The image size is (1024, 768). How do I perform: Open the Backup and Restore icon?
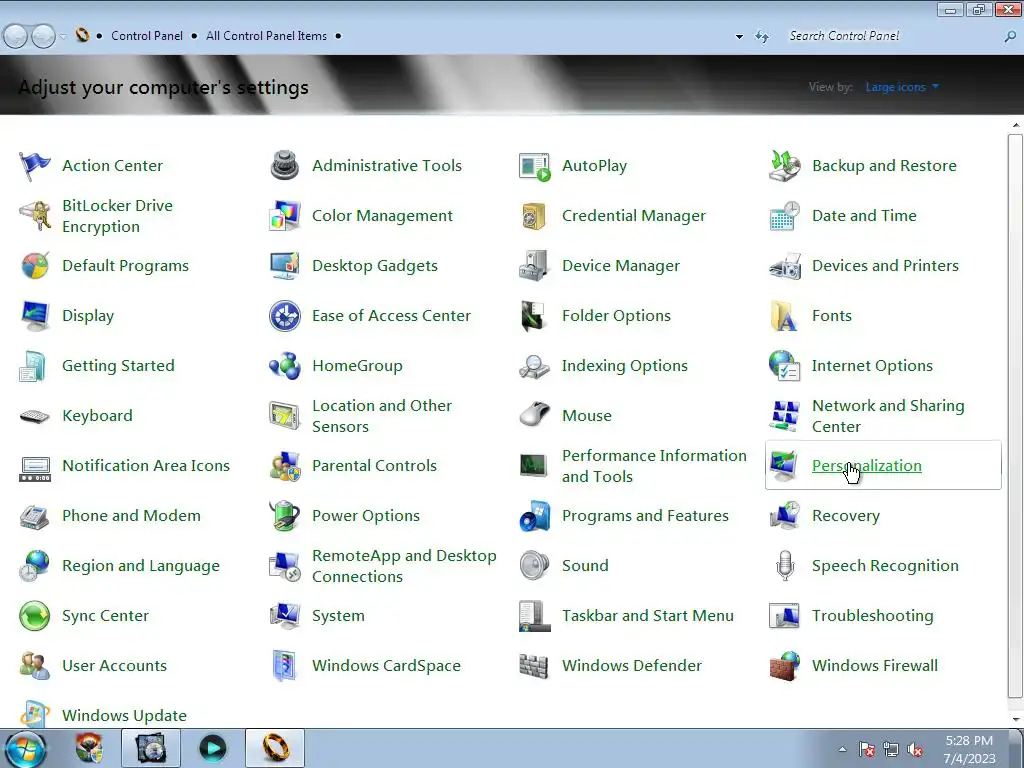[x=784, y=166]
